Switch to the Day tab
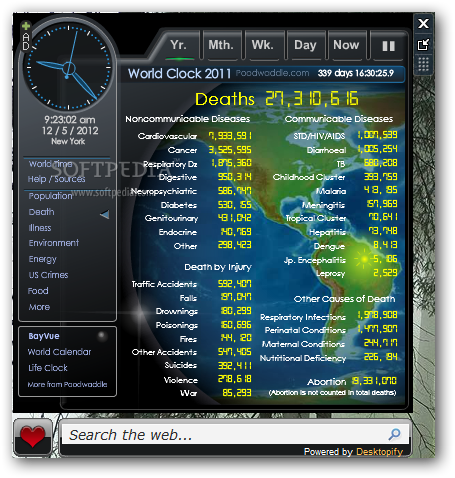 click(x=305, y=45)
